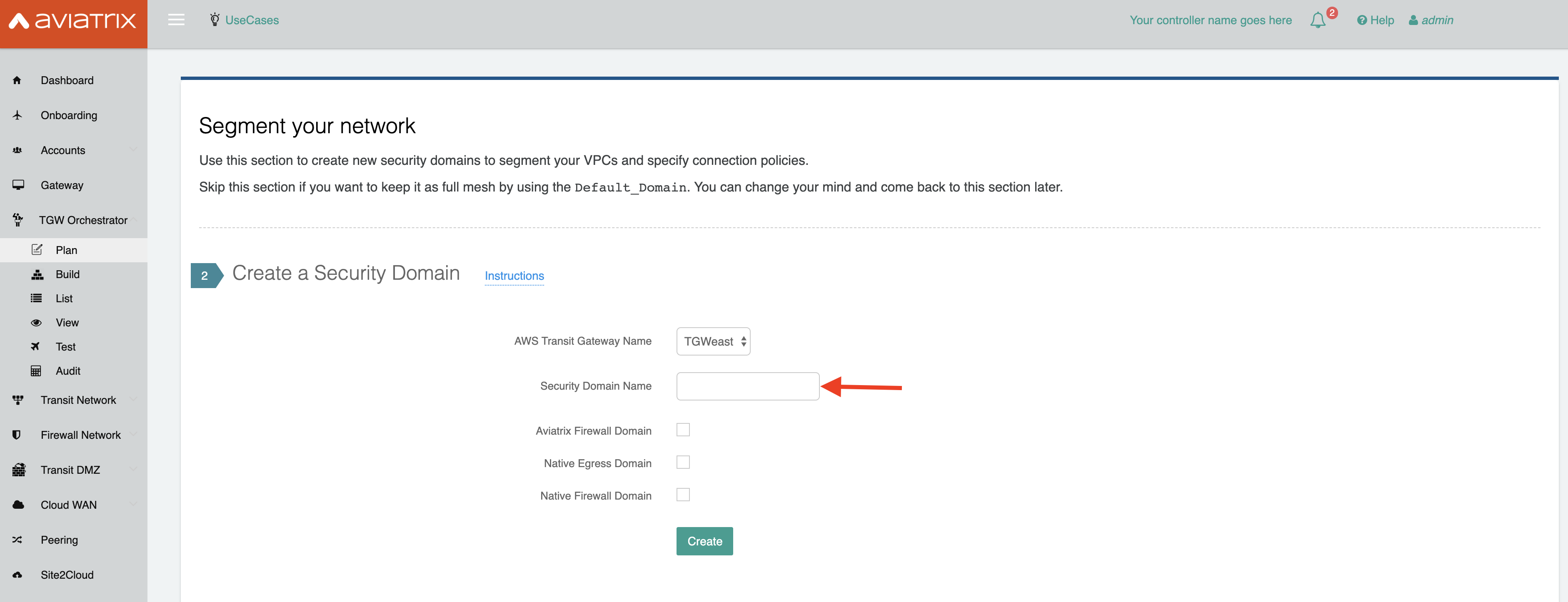Select Build under TGW Orchestrator

pos(67,274)
